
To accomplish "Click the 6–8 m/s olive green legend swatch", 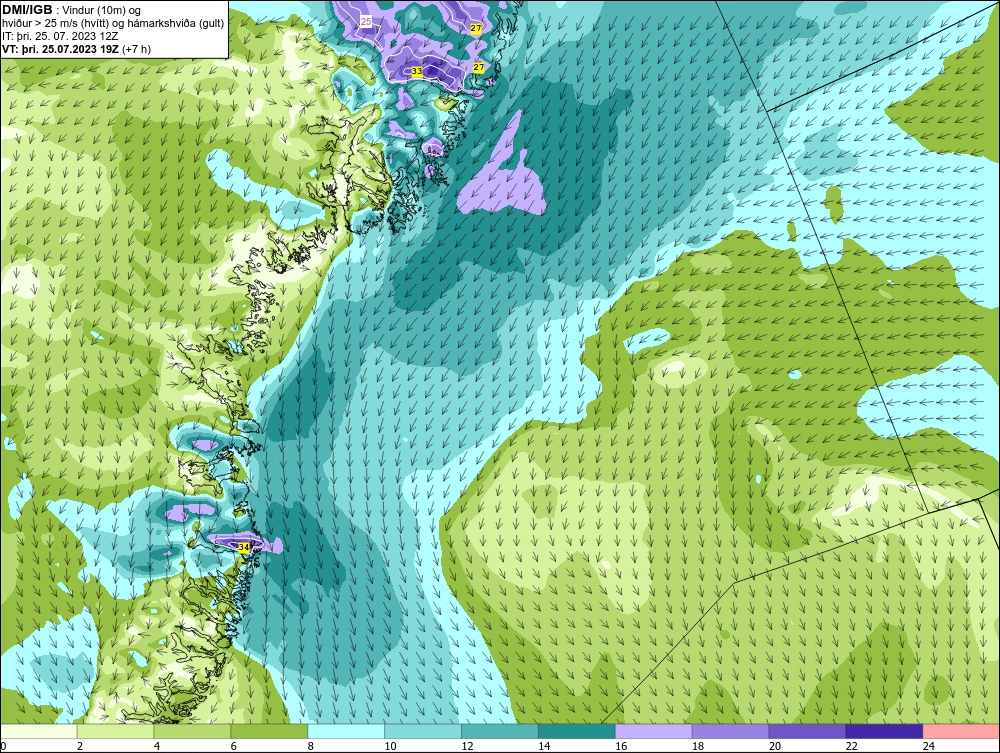I will [269, 731].
